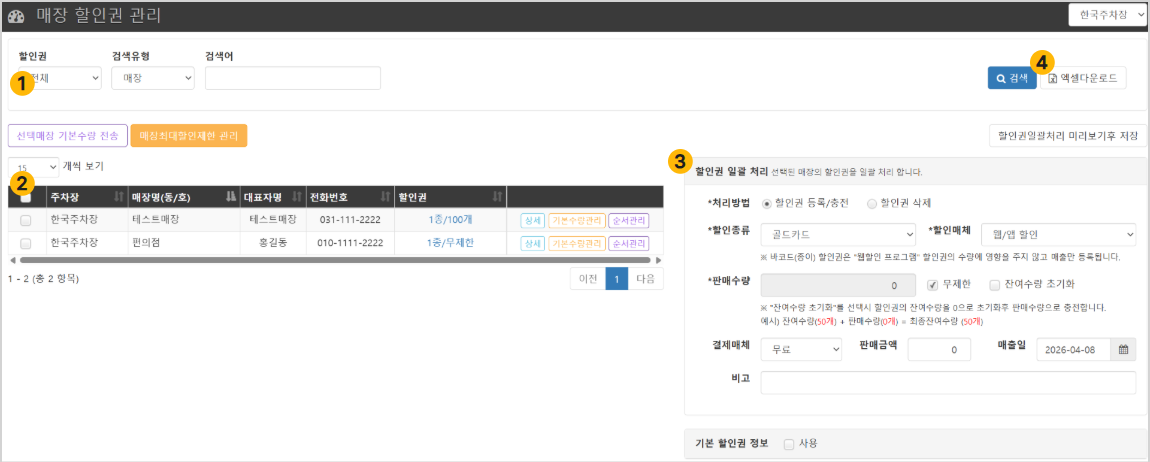Viewport: 1150px width, 462px height.
Task: Click the dashboard gauge icon in header
Action: [x=16, y=16]
